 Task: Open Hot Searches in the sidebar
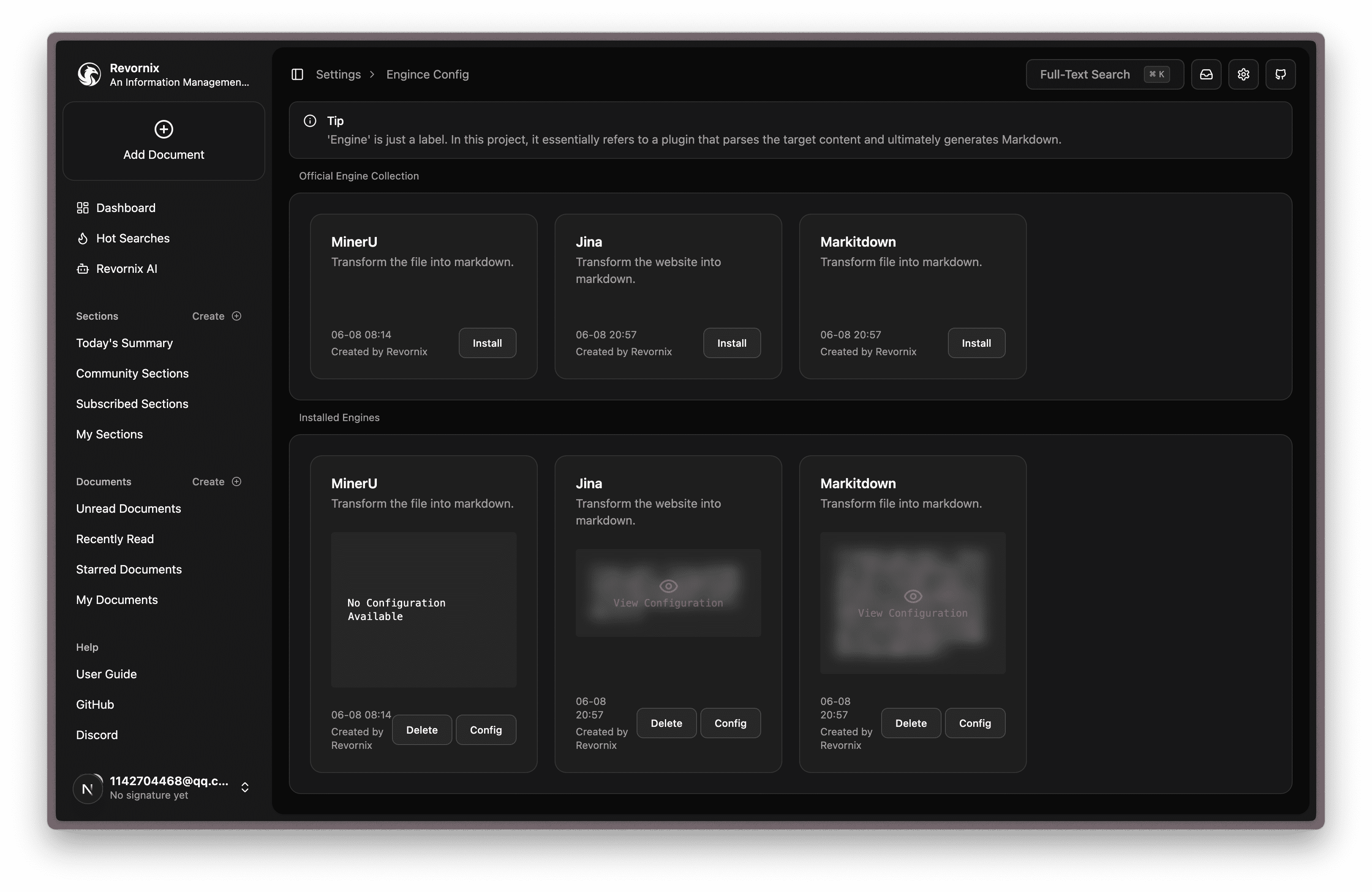(x=132, y=238)
